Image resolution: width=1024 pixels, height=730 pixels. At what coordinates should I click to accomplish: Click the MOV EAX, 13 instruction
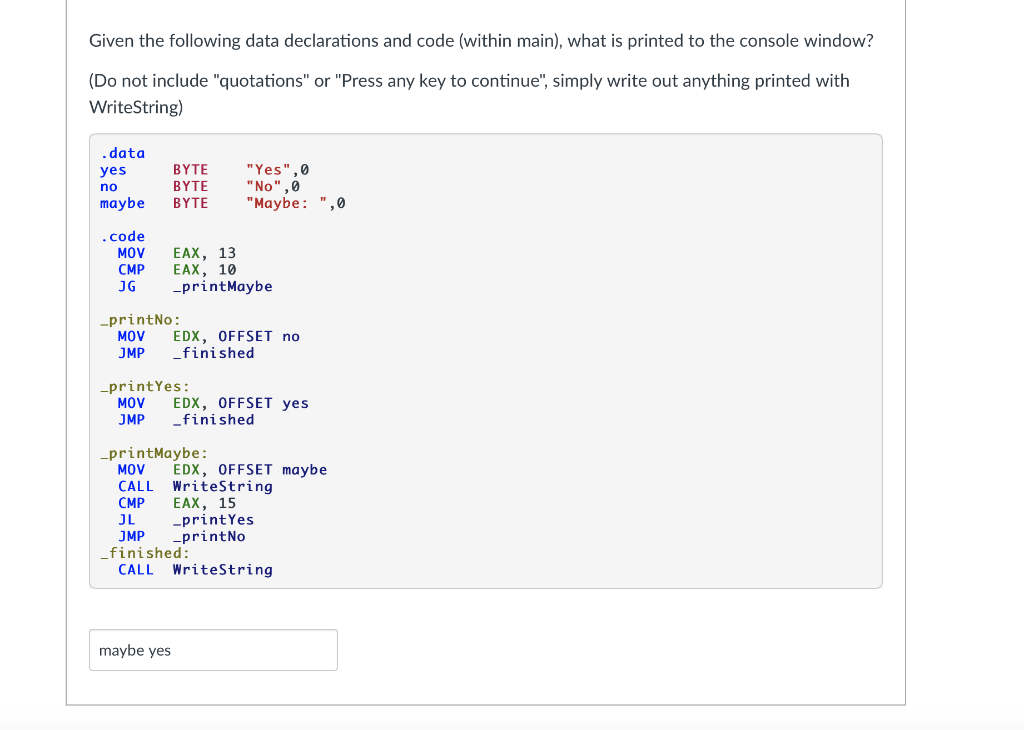coord(177,253)
